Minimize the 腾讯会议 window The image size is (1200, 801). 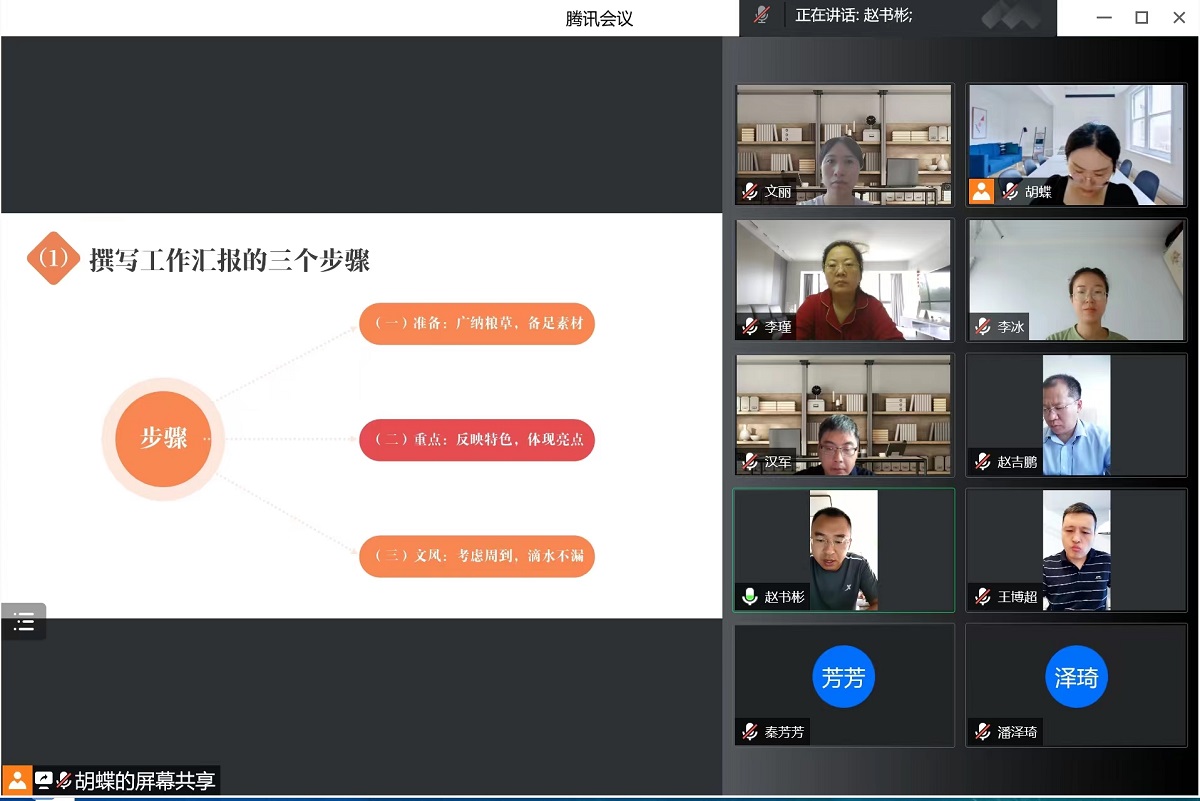pos(1104,17)
